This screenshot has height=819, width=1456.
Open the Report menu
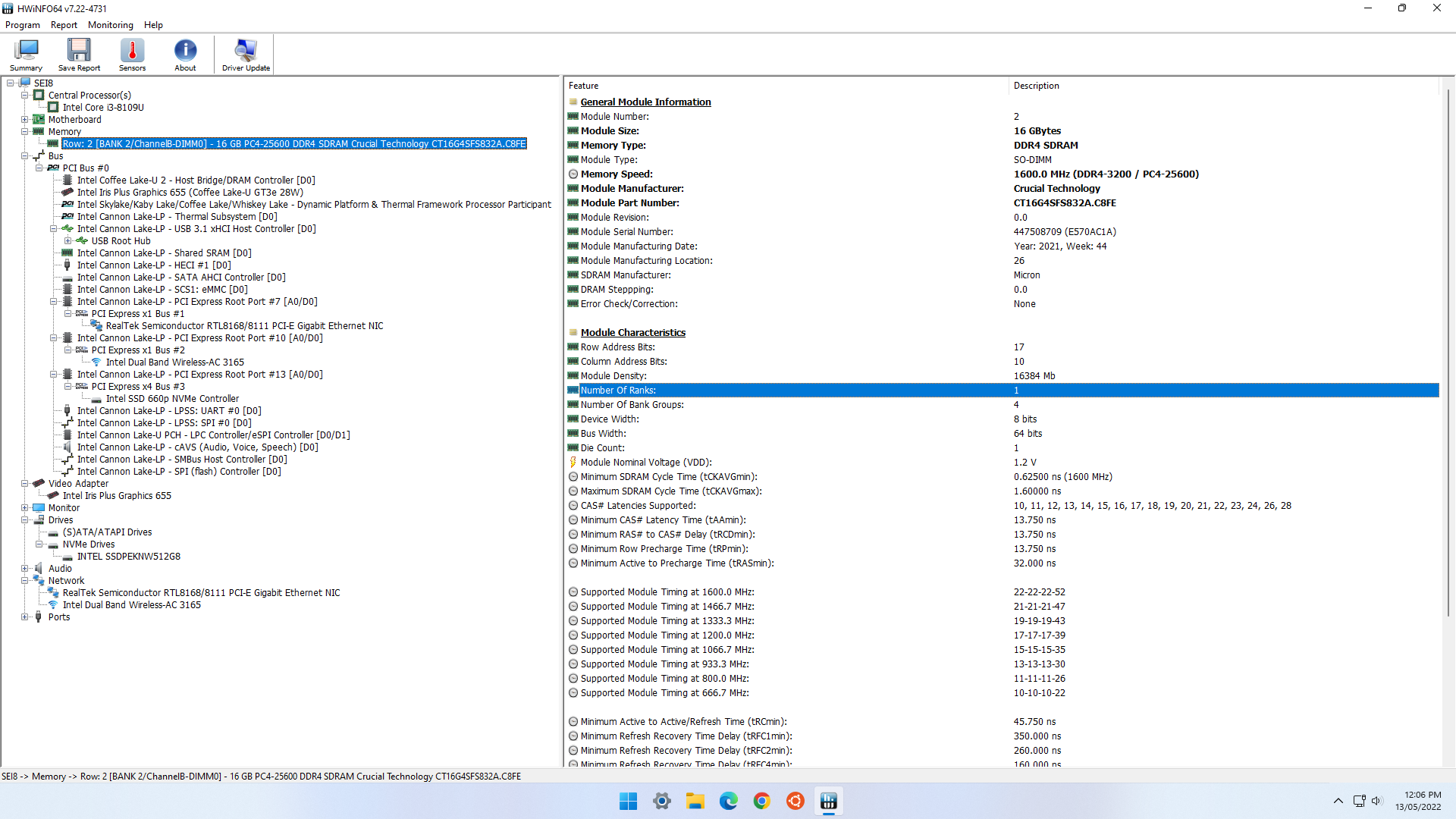click(64, 25)
